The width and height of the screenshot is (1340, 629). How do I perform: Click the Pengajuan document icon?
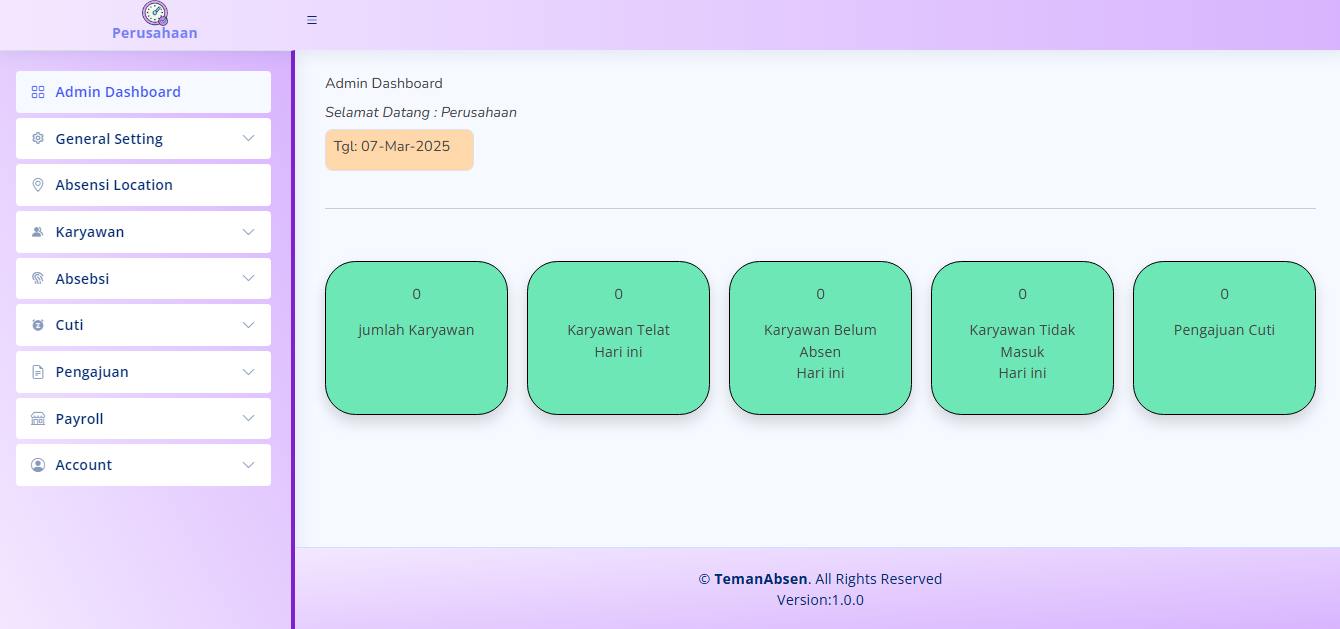pyautogui.click(x=38, y=372)
